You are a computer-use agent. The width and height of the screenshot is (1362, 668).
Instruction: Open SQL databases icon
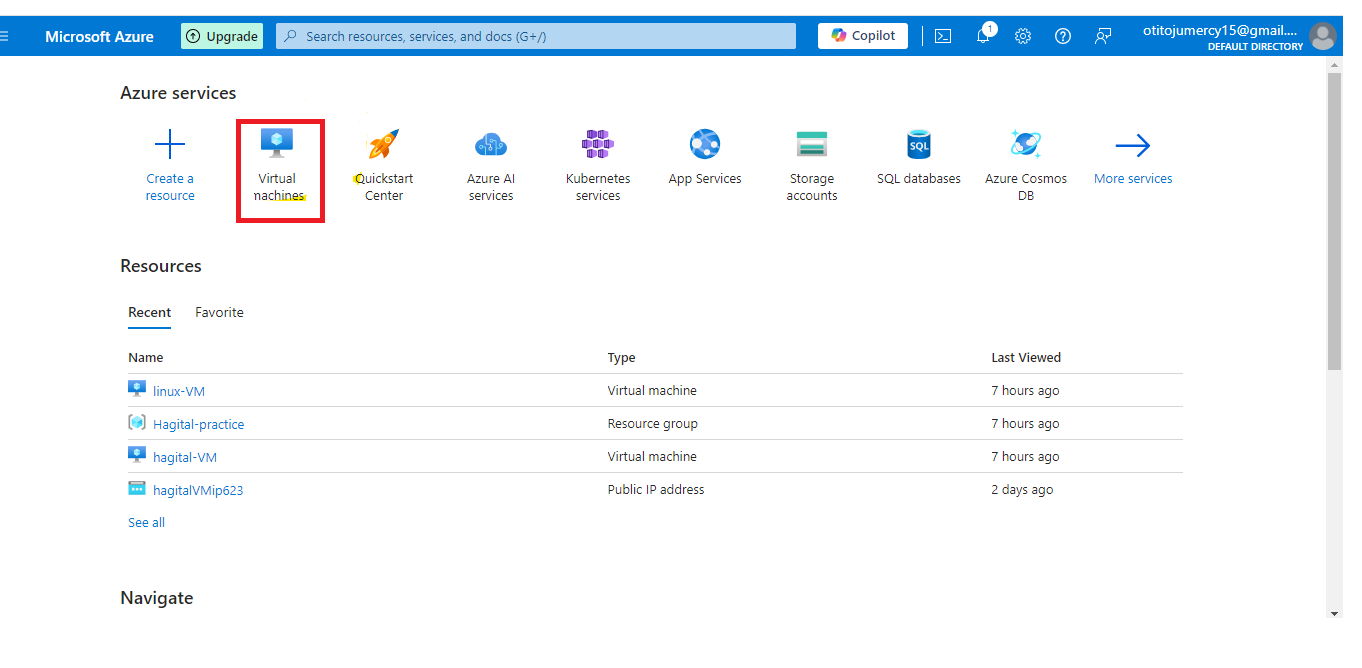click(x=918, y=145)
